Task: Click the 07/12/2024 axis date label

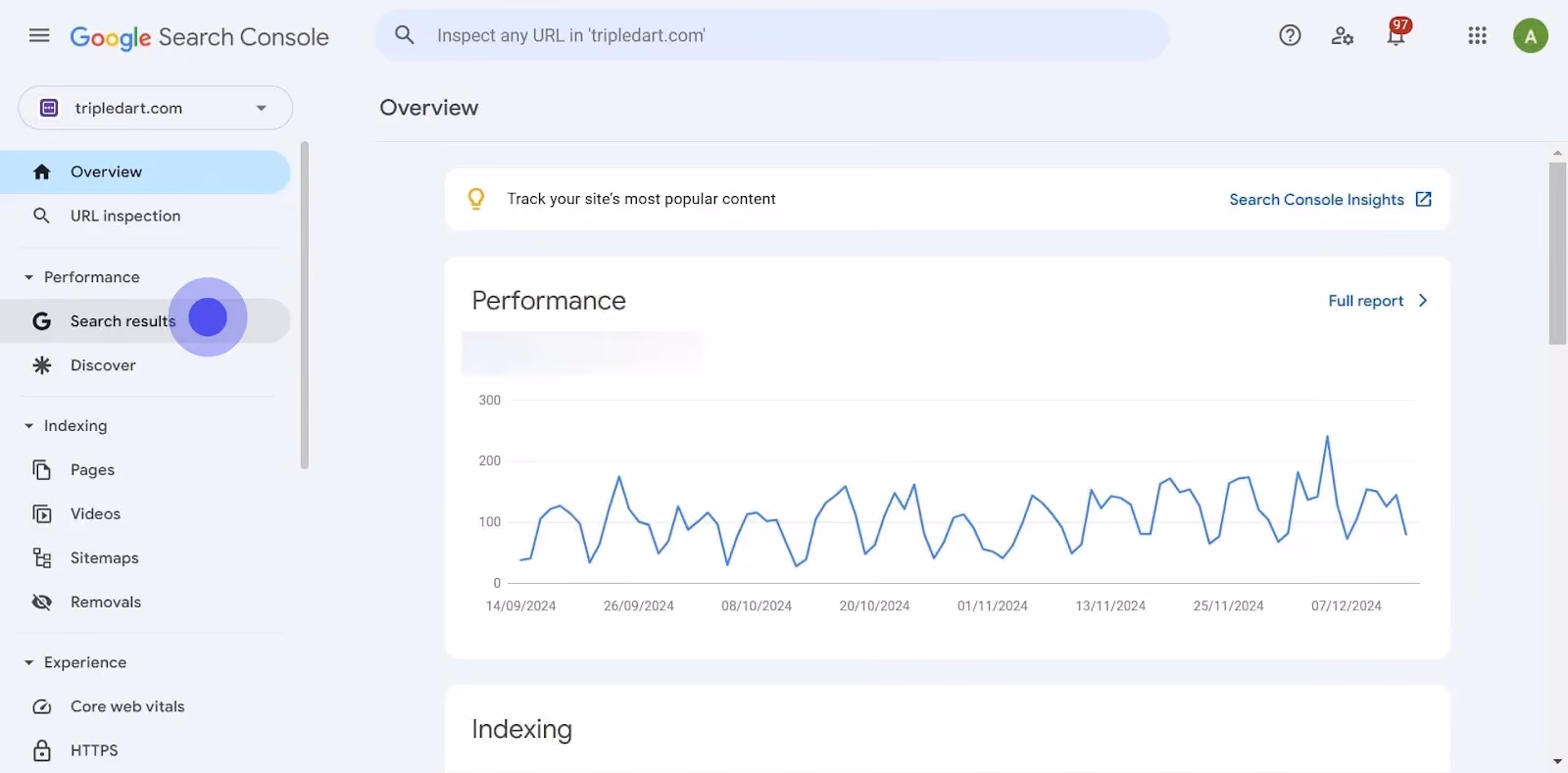Action: click(x=1347, y=606)
